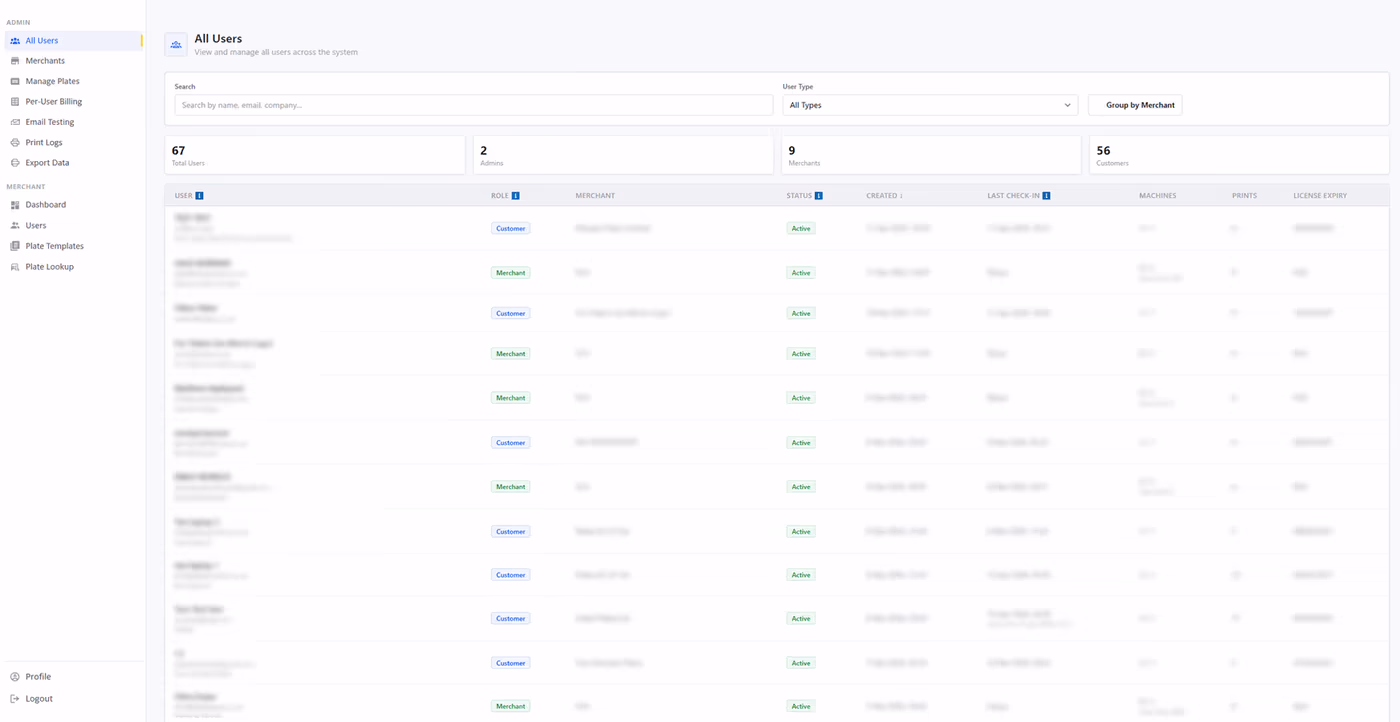Log out using the Logout link
The image size is (1400, 722).
[39, 699]
